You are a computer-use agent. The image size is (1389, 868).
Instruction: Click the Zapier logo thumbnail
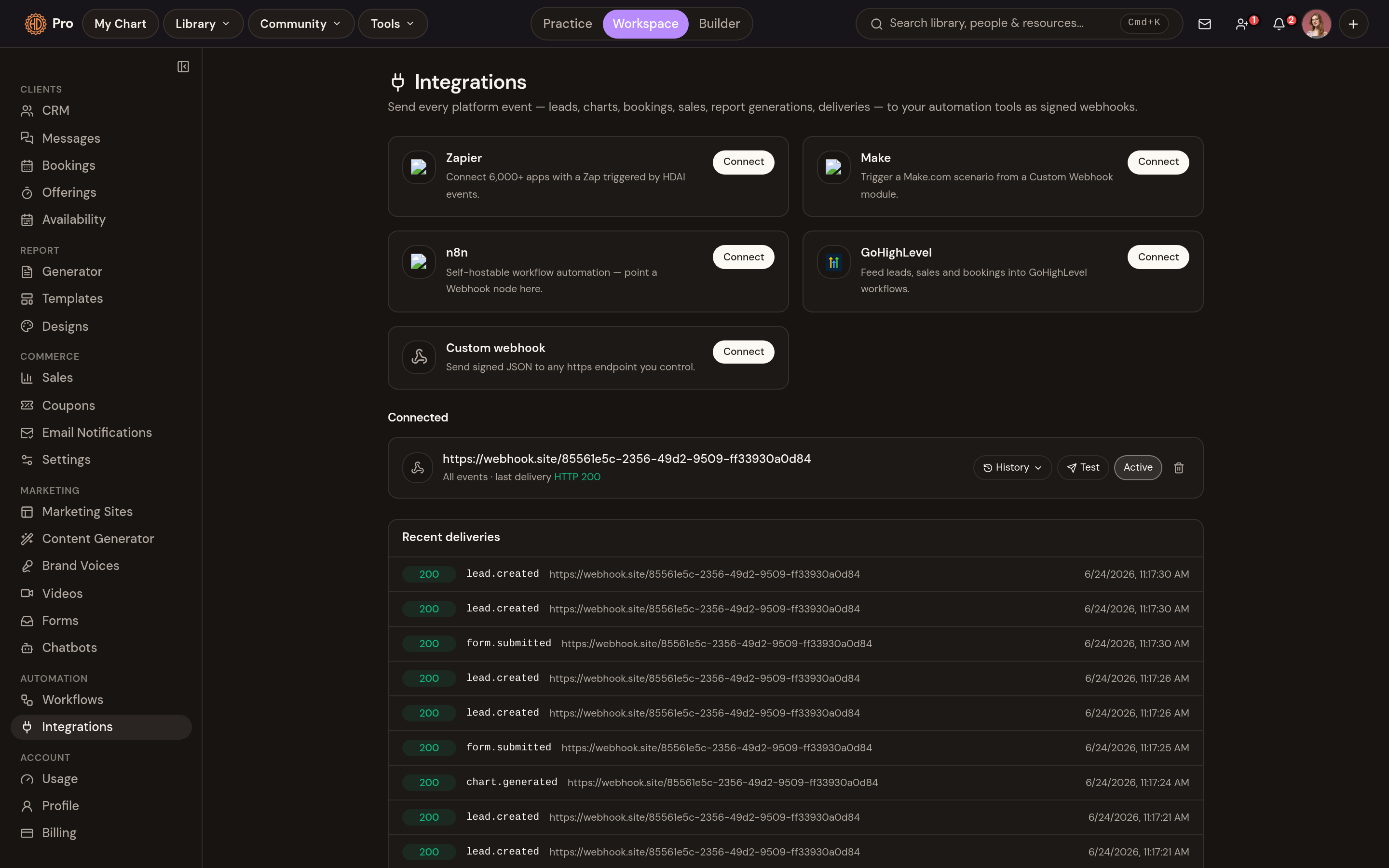click(419, 167)
